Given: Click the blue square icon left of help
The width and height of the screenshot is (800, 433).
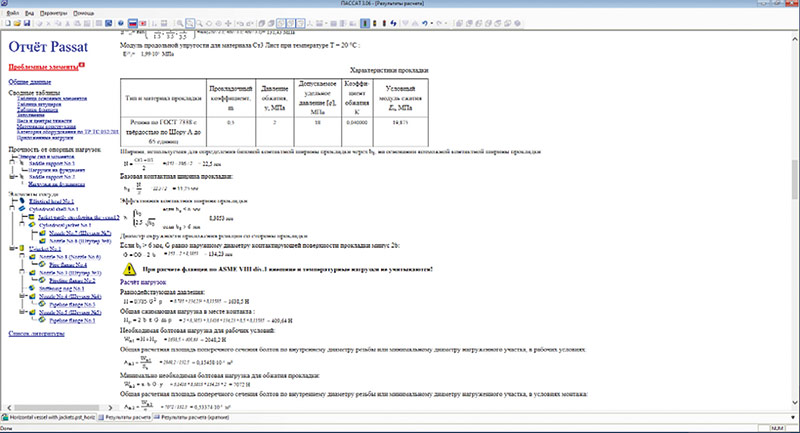Looking at the screenshot, I should (x=109, y=23).
